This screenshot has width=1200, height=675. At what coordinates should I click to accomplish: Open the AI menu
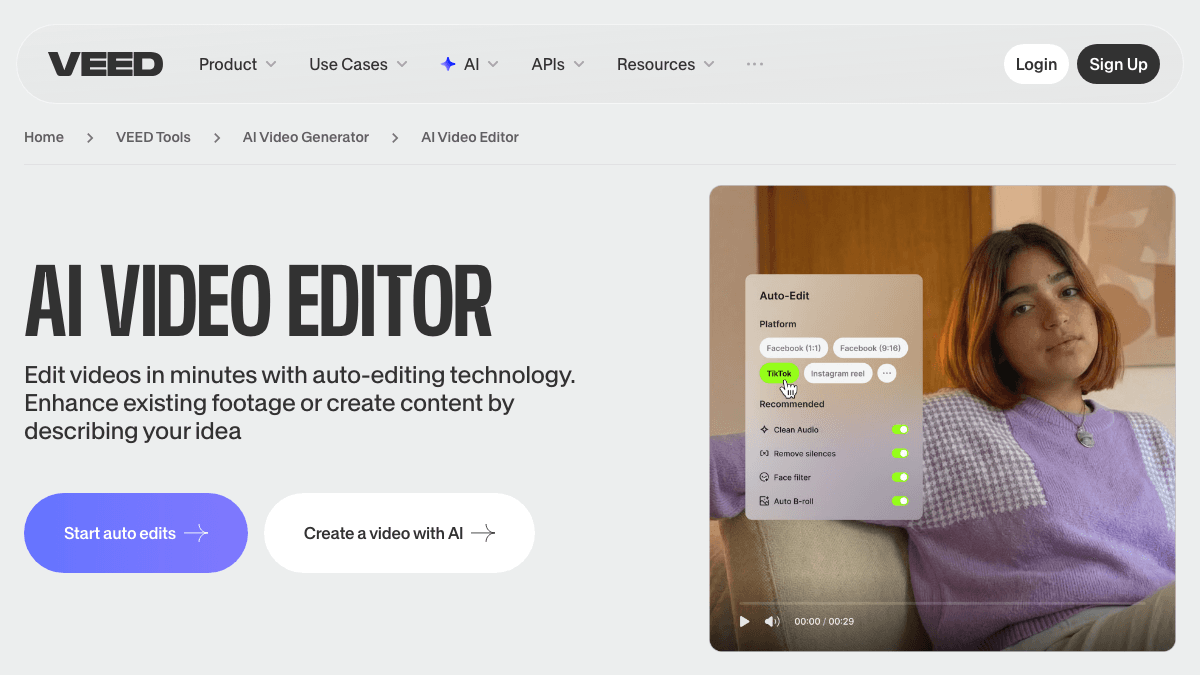pyautogui.click(x=470, y=64)
